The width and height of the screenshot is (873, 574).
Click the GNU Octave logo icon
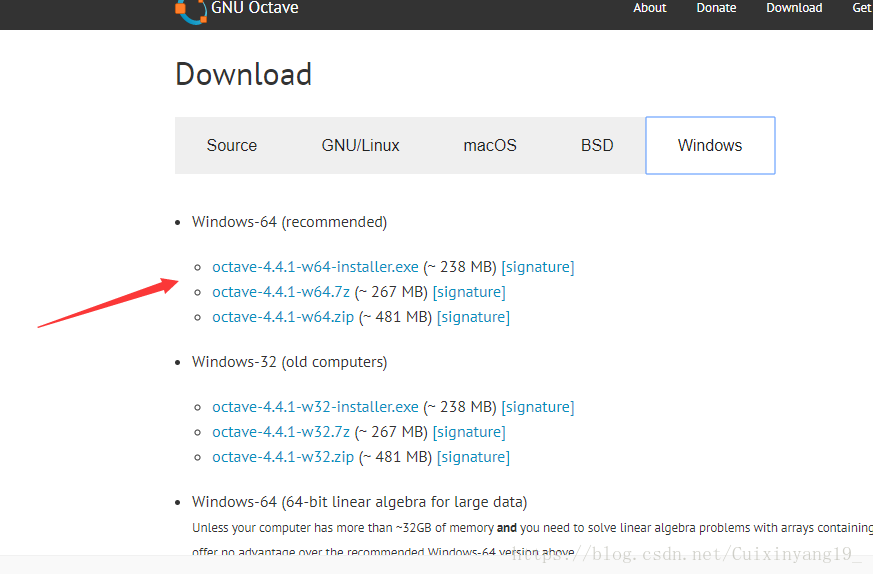191,11
